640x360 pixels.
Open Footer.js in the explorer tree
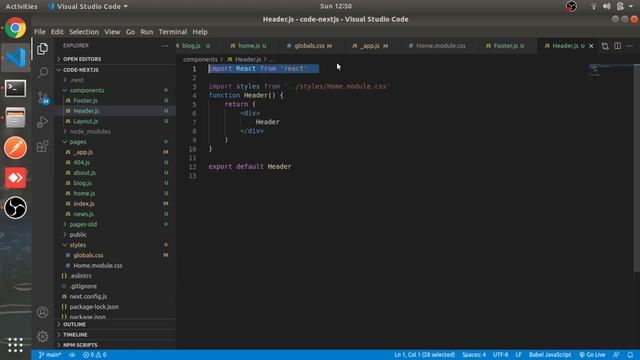[x=116, y=100]
